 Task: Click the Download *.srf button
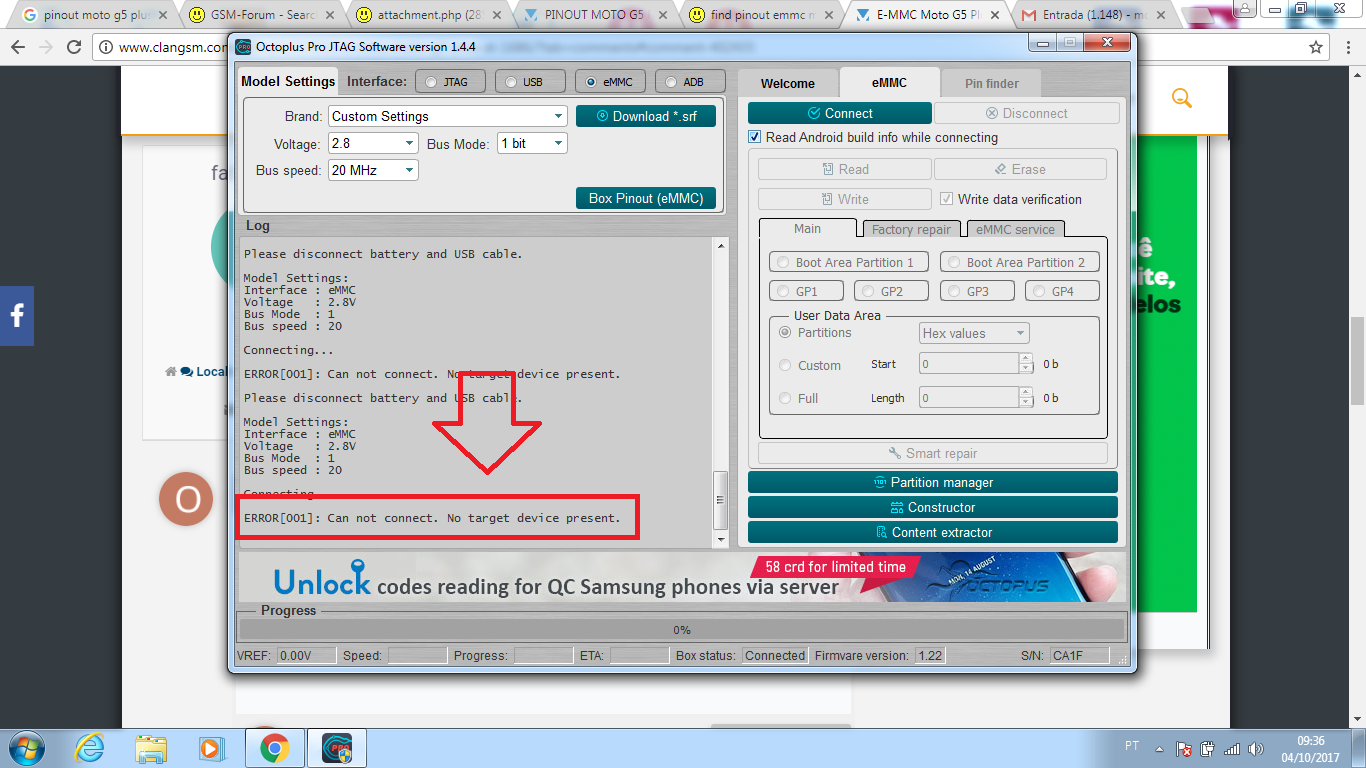pos(646,116)
